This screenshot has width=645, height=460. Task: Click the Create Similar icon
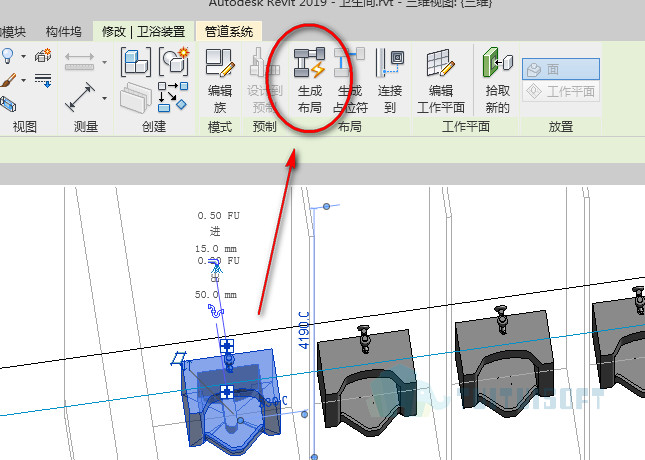pyautogui.click(x=173, y=97)
